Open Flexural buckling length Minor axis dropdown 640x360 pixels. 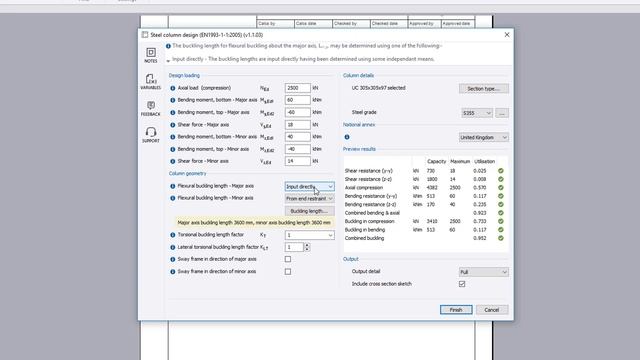coord(309,199)
